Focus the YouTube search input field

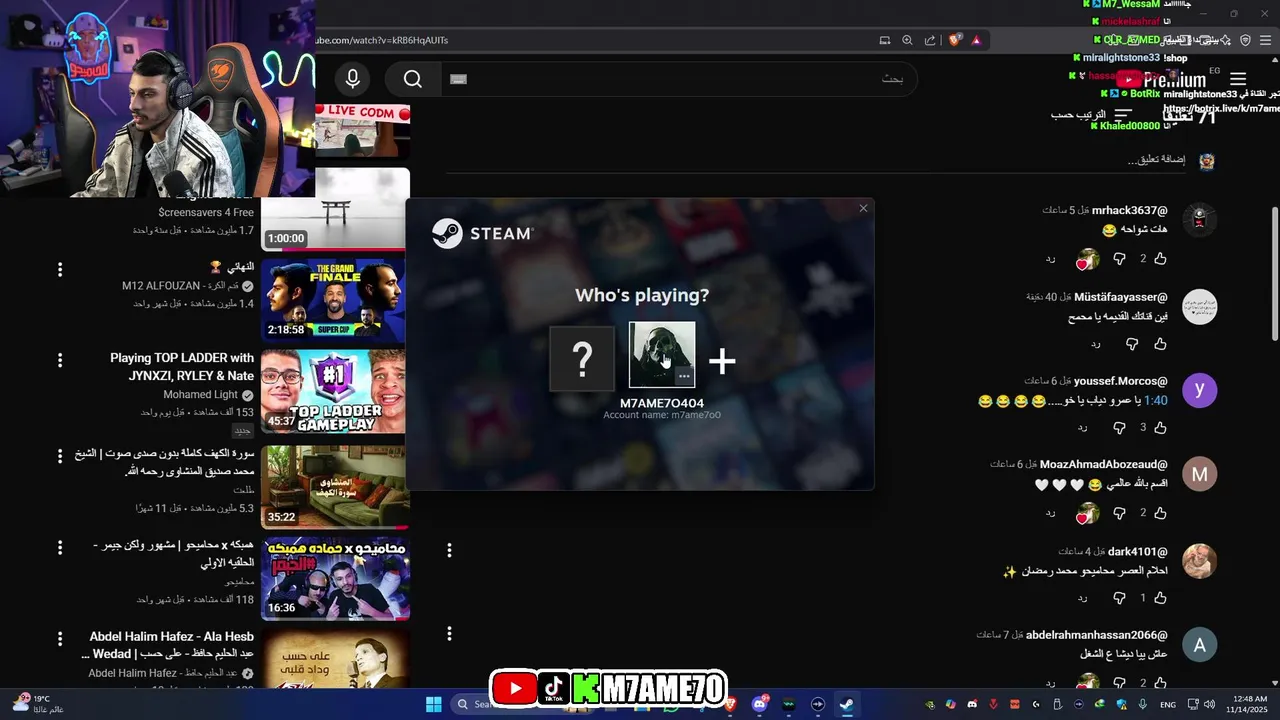click(680, 79)
